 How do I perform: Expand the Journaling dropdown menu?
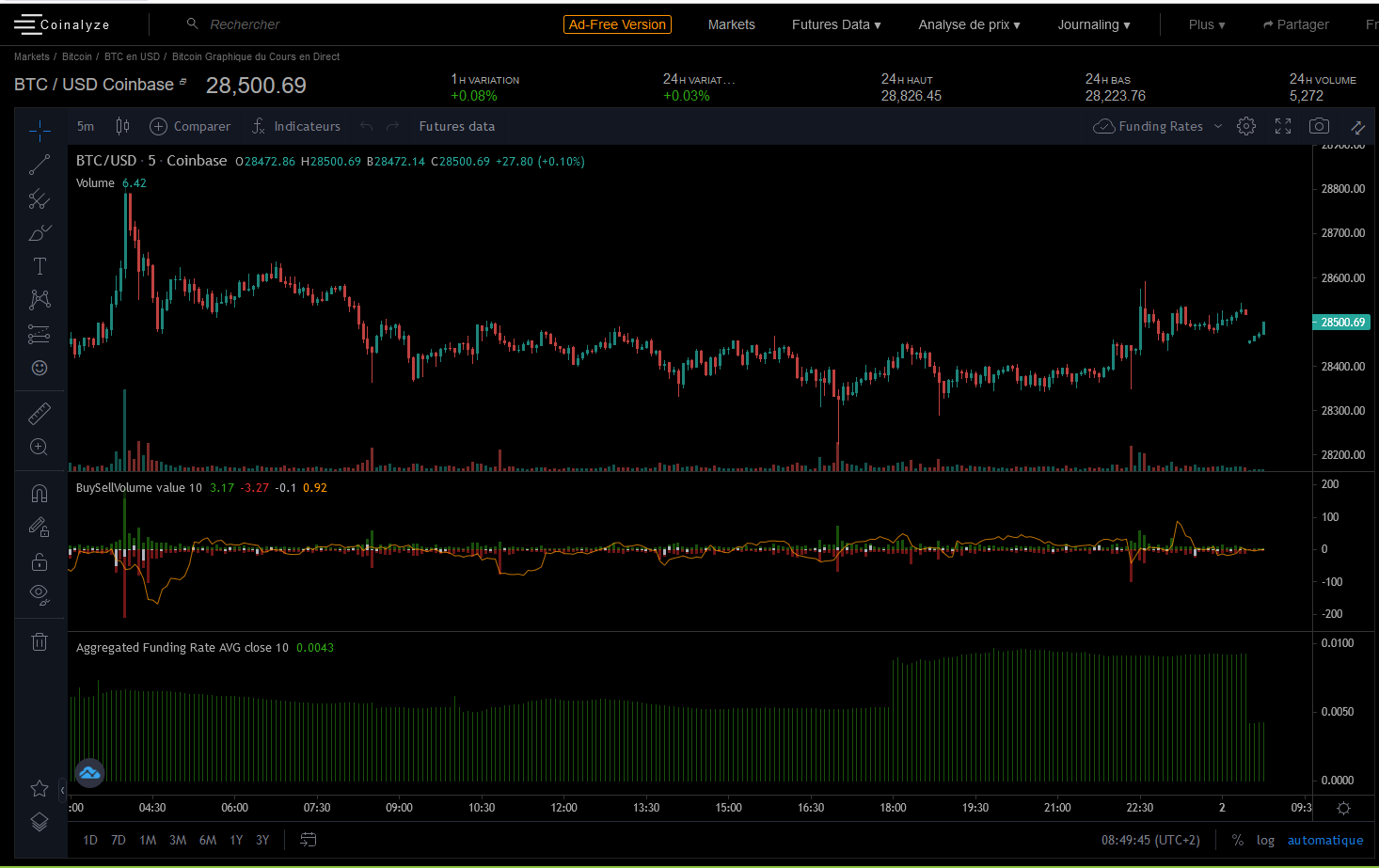tap(1094, 24)
